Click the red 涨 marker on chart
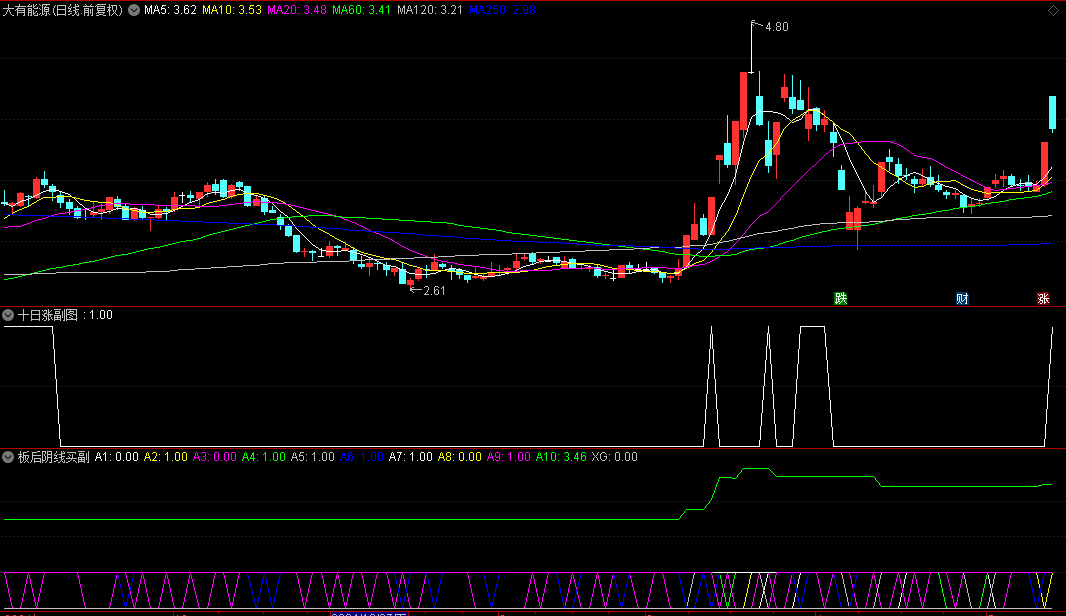Image resolution: width=1066 pixels, height=616 pixels. tap(1043, 298)
